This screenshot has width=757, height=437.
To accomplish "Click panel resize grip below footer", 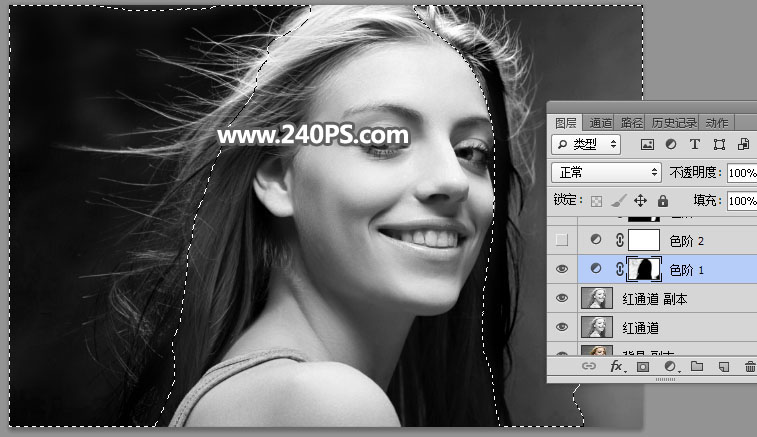I will 666,380.
